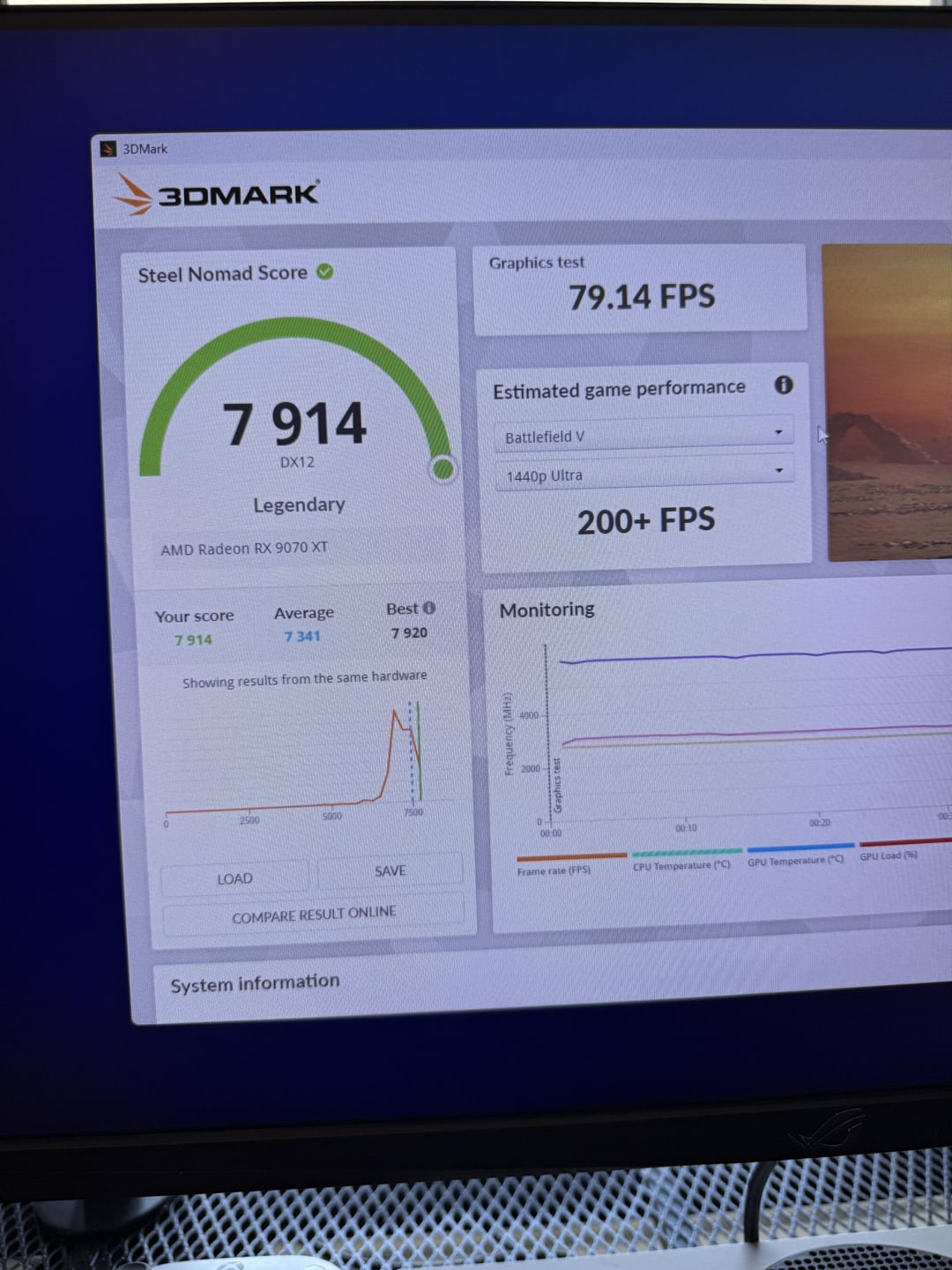Click the Average score 7 341 value
Screen dimensions: 952x1270
[302, 636]
